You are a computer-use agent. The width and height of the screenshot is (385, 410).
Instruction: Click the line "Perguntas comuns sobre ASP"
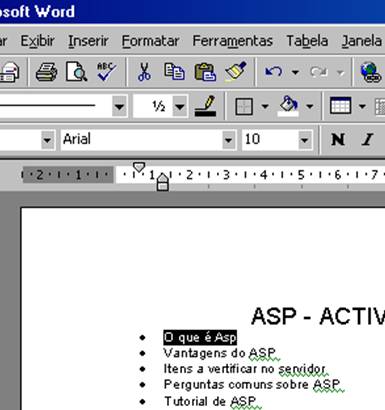coord(252,384)
